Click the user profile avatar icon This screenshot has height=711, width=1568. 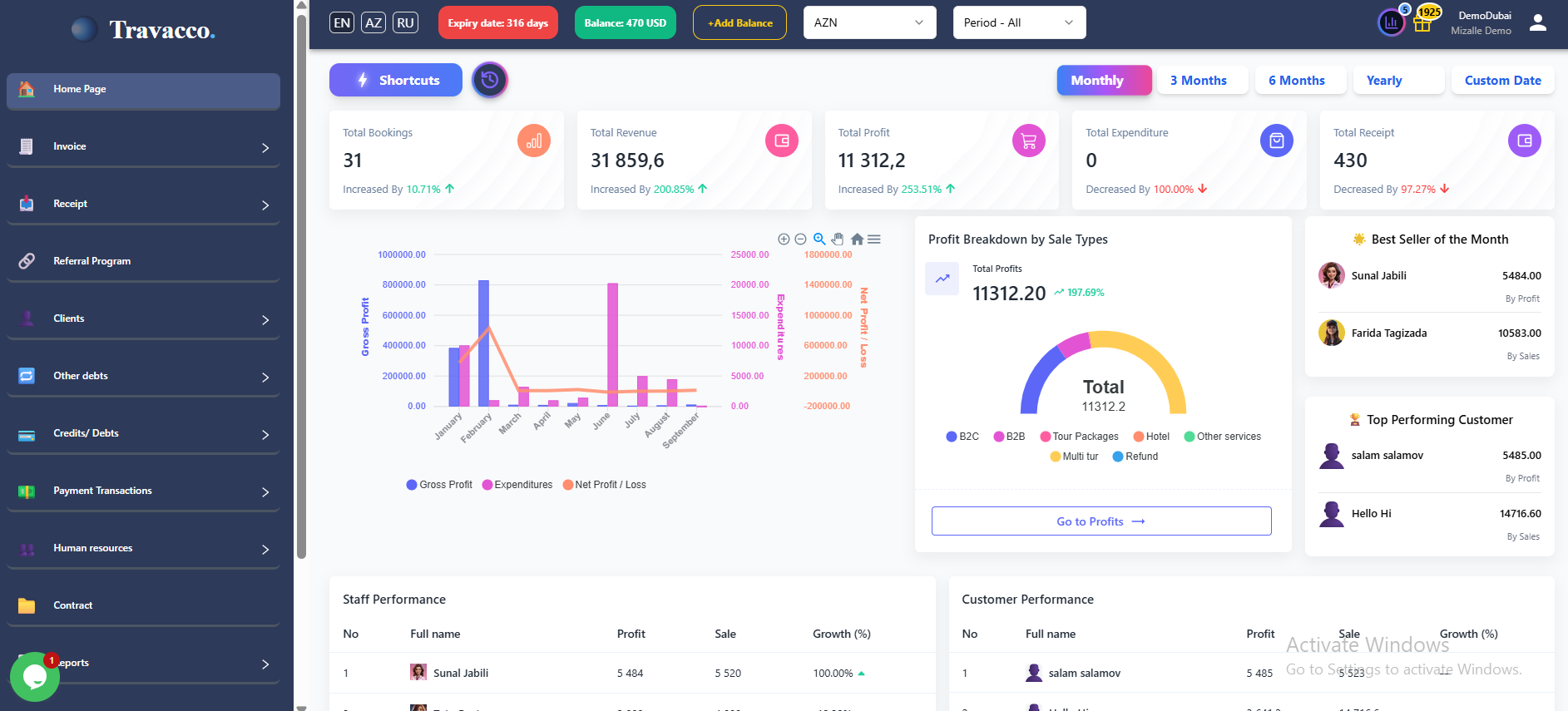pyautogui.click(x=1537, y=23)
